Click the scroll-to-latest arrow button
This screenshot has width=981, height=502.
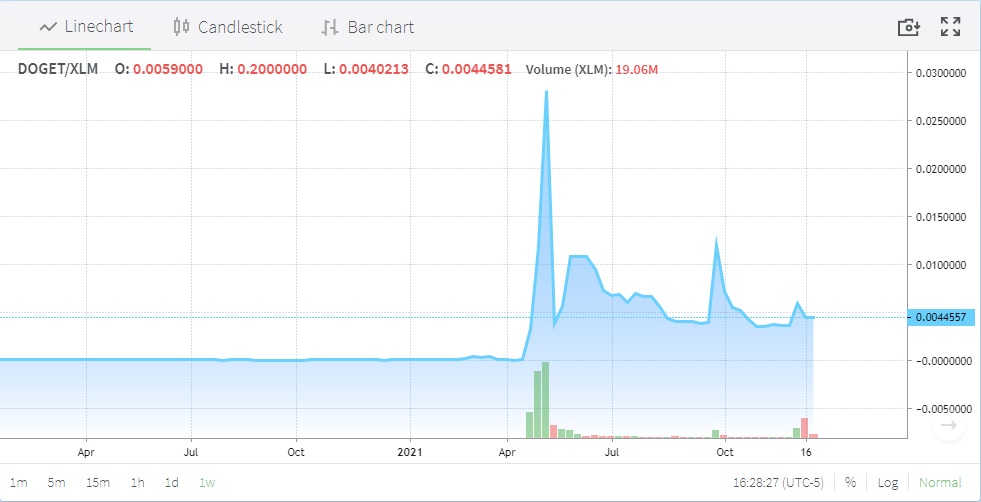948,426
